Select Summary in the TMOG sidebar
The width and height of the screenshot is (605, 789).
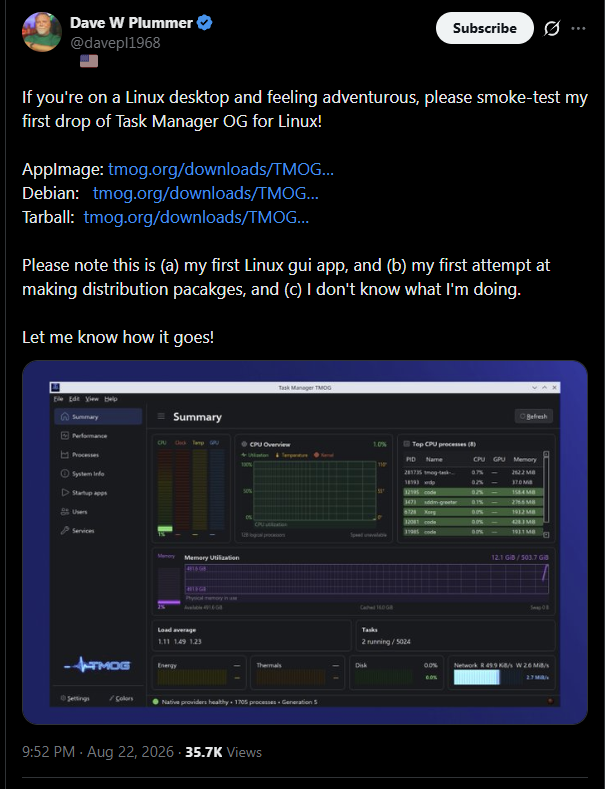(98, 417)
